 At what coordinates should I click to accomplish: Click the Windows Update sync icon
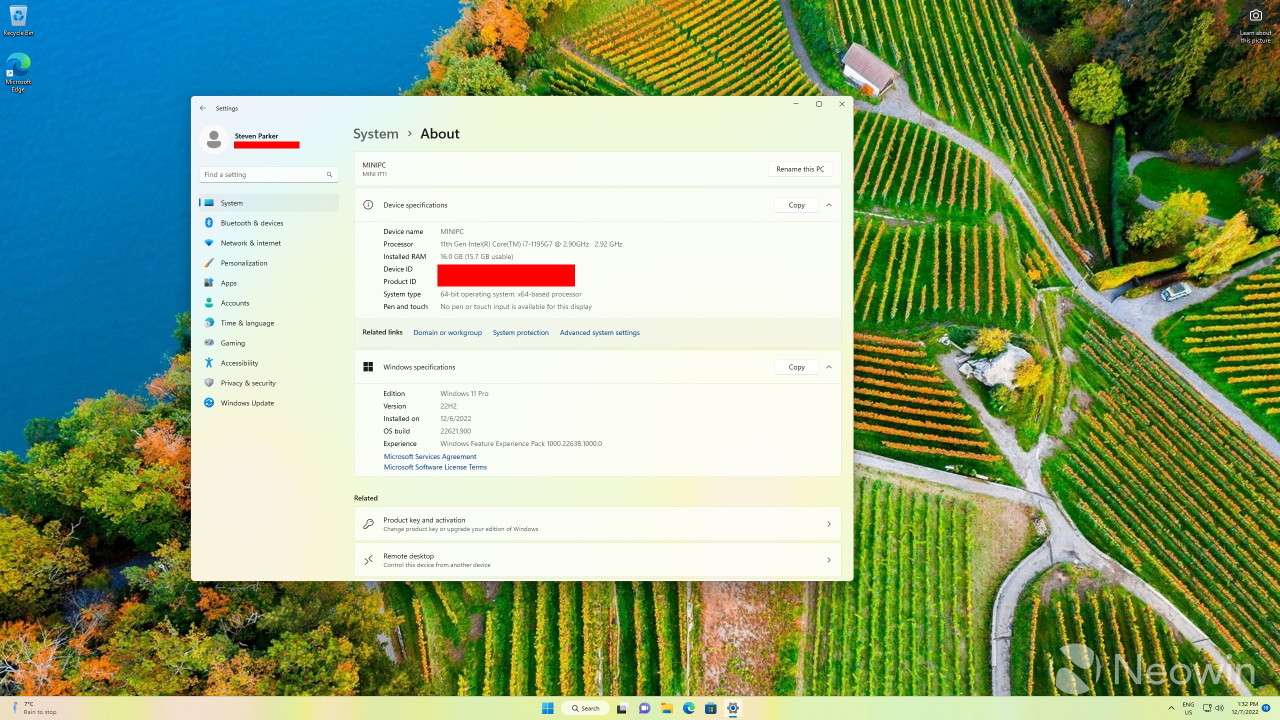209,403
